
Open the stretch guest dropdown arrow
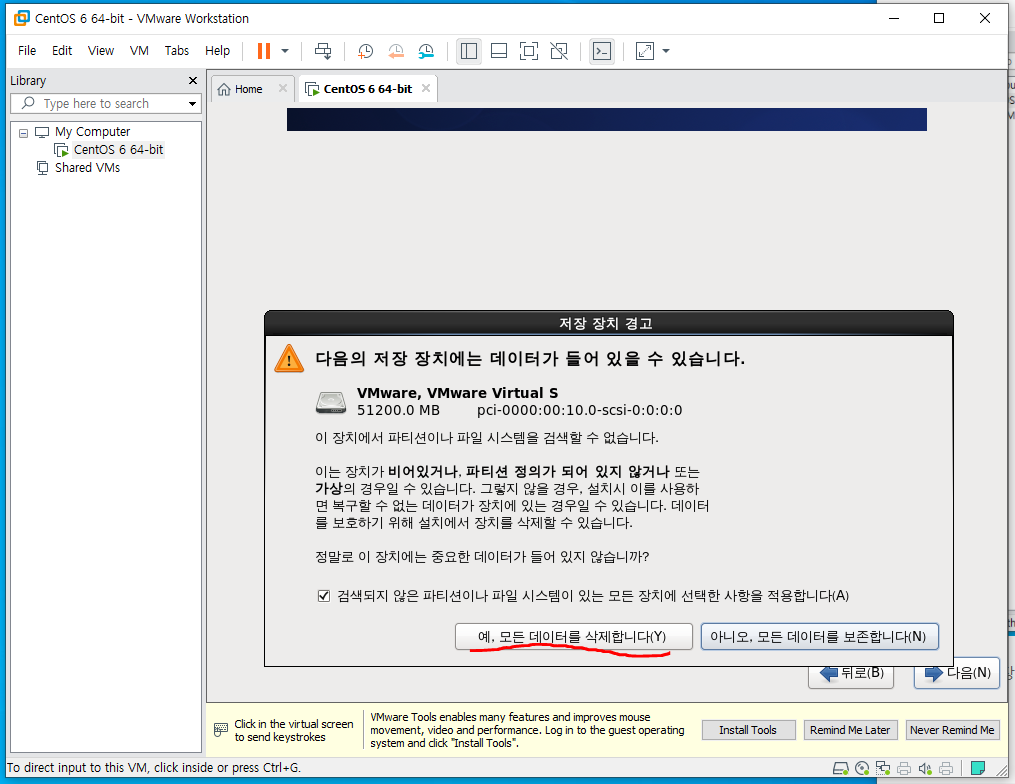click(666, 51)
